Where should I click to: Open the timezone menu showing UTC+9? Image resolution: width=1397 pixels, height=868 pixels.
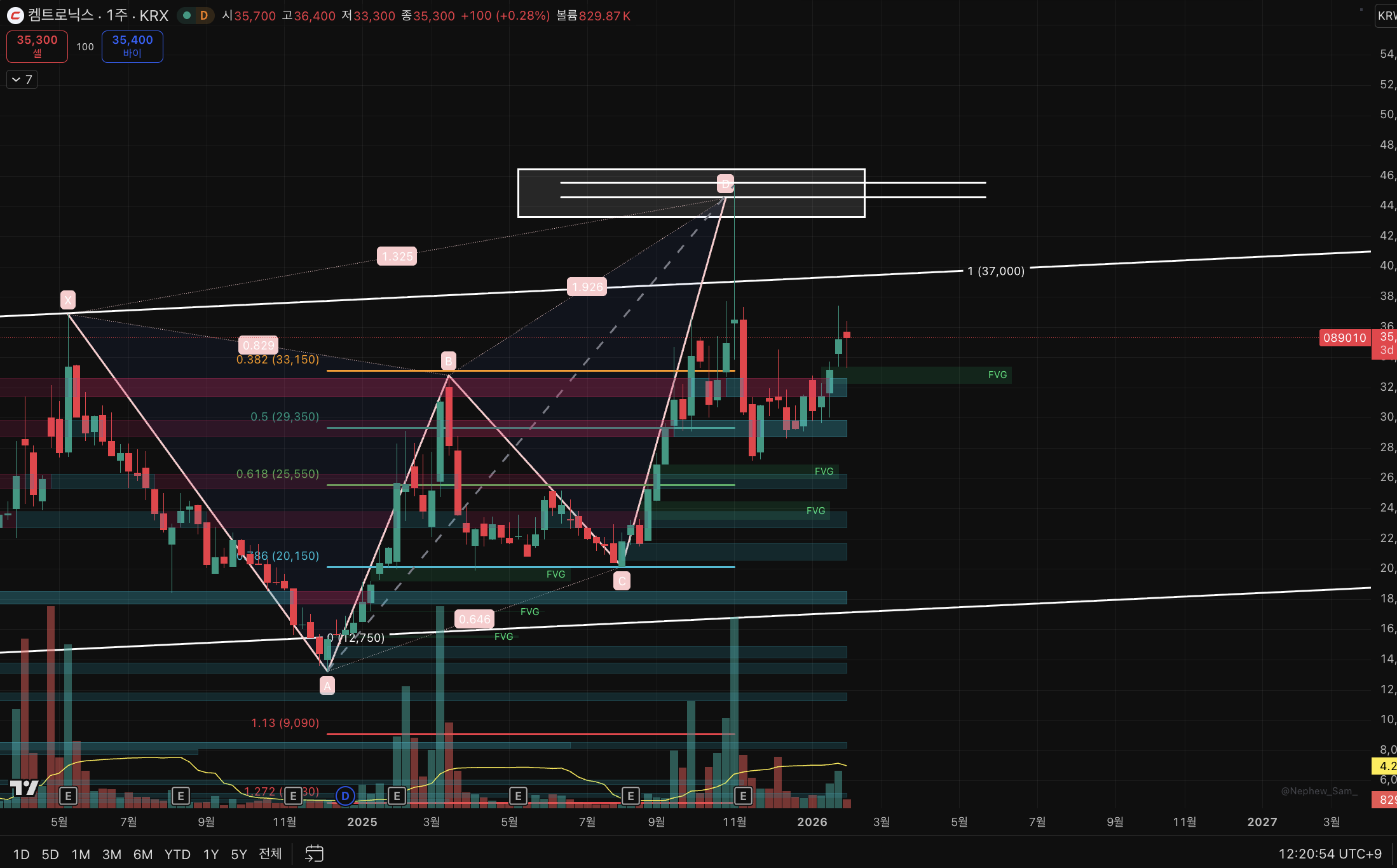pyautogui.click(x=1330, y=853)
